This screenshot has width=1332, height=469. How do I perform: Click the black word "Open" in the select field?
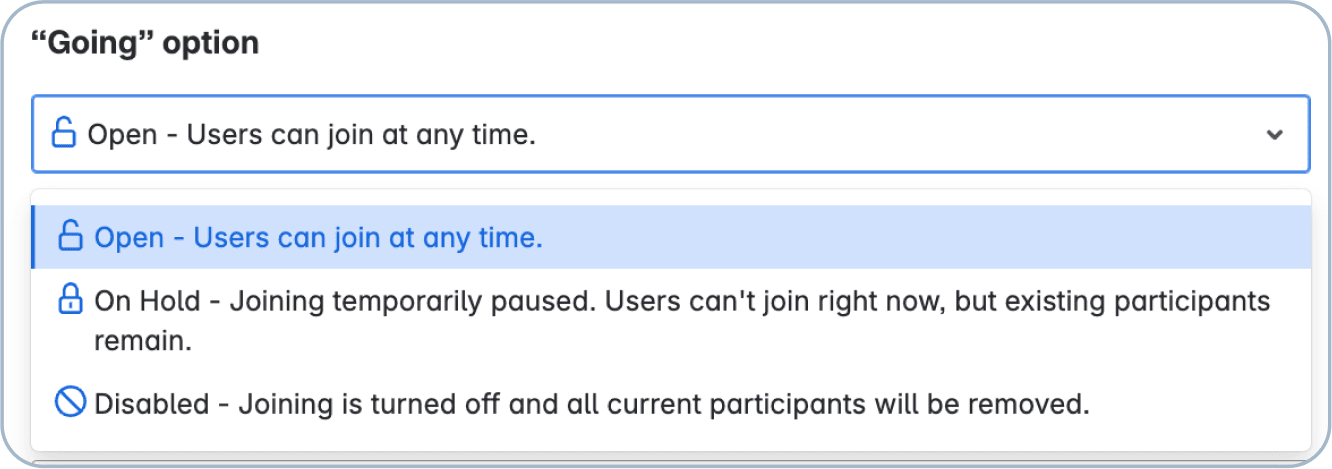(x=122, y=134)
